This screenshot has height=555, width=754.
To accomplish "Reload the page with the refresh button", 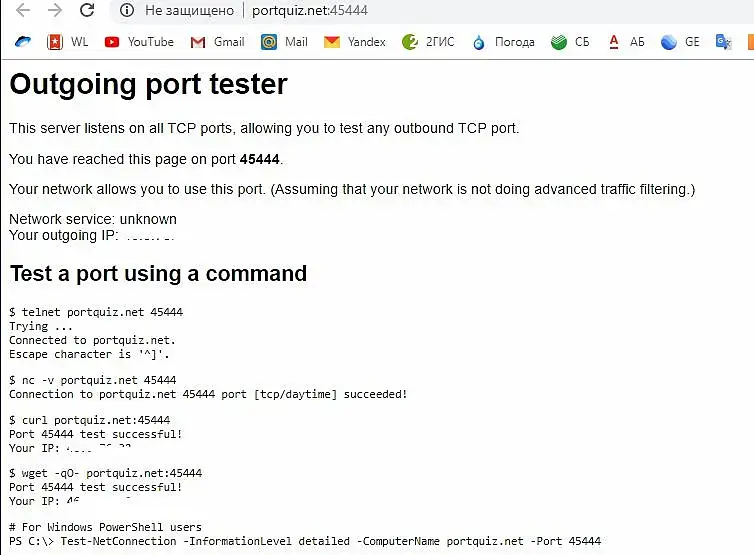I will pos(87,11).
